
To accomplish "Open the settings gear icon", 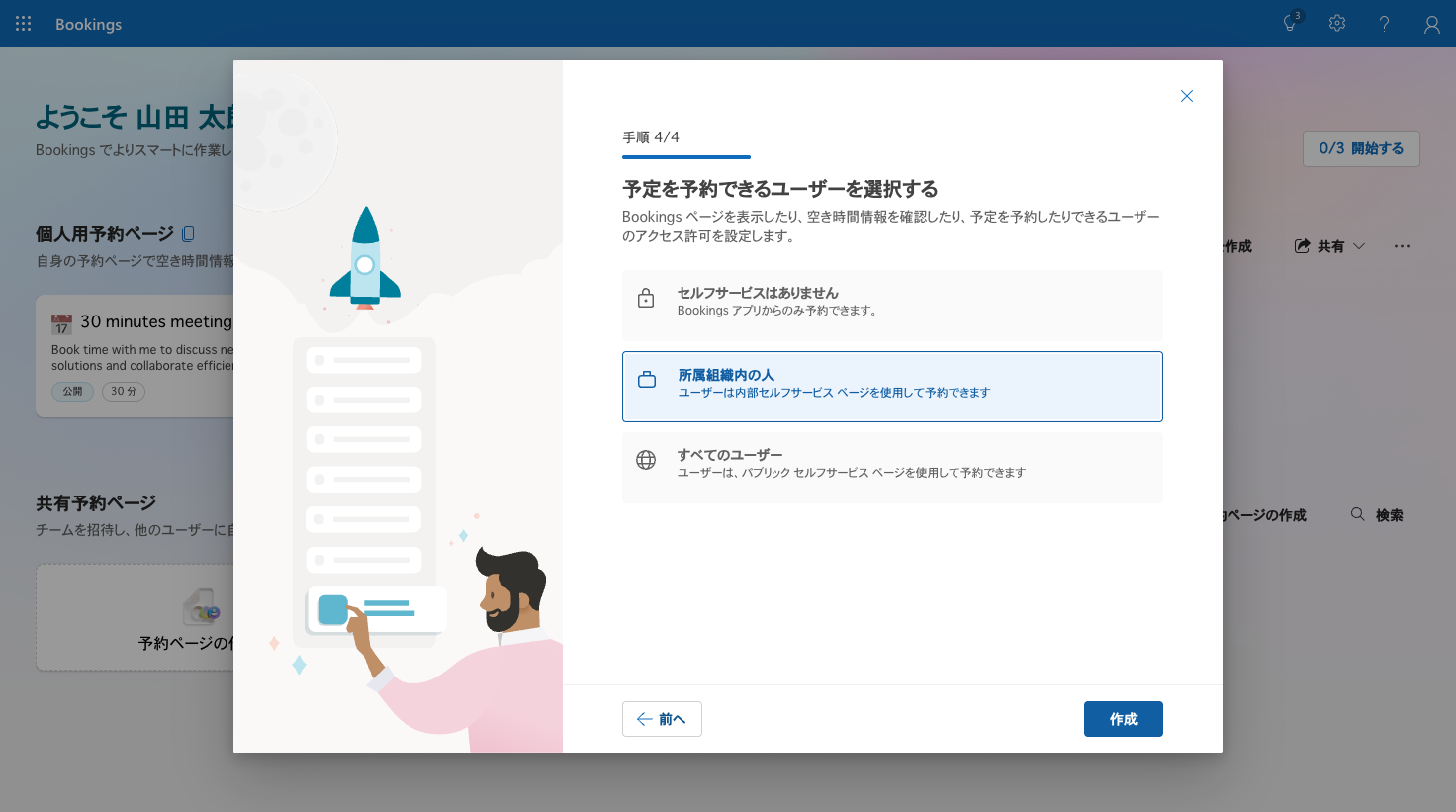I will [1337, 23].
